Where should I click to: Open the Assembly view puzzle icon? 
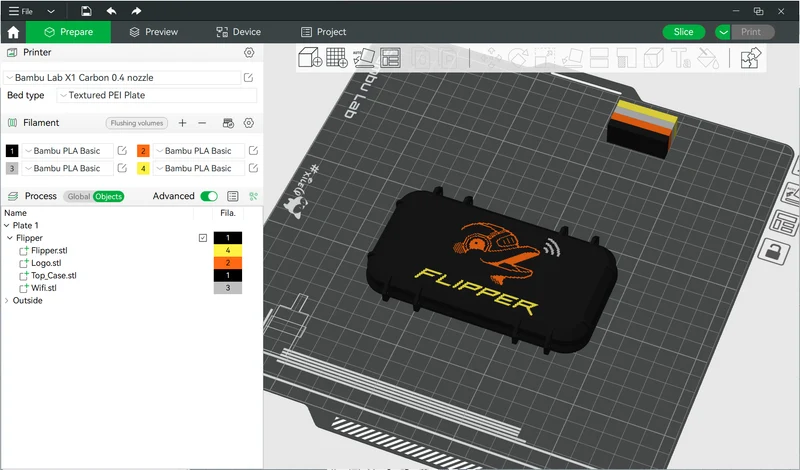(751, 58)
